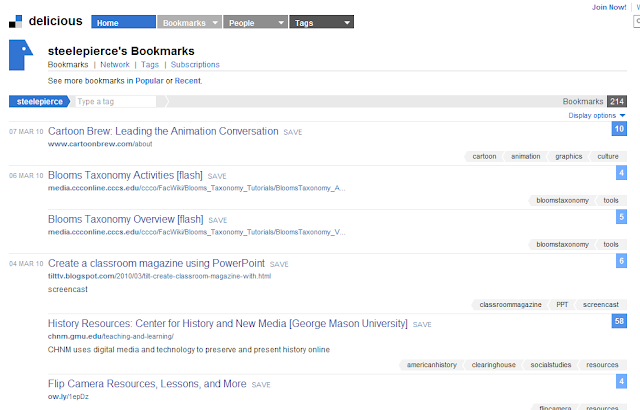The image size is (640, 410).
Task: Click the Join Now! link
Action: pyautogui.click(x=609, y=7)
